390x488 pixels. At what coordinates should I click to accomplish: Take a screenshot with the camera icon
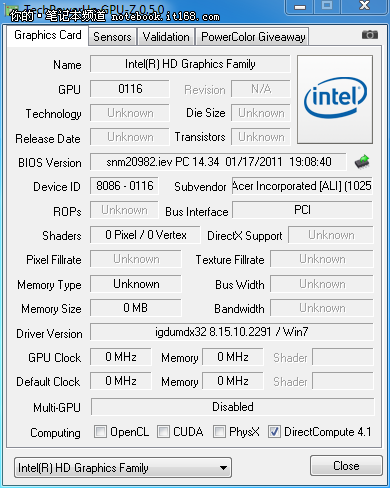coord(370,34)
